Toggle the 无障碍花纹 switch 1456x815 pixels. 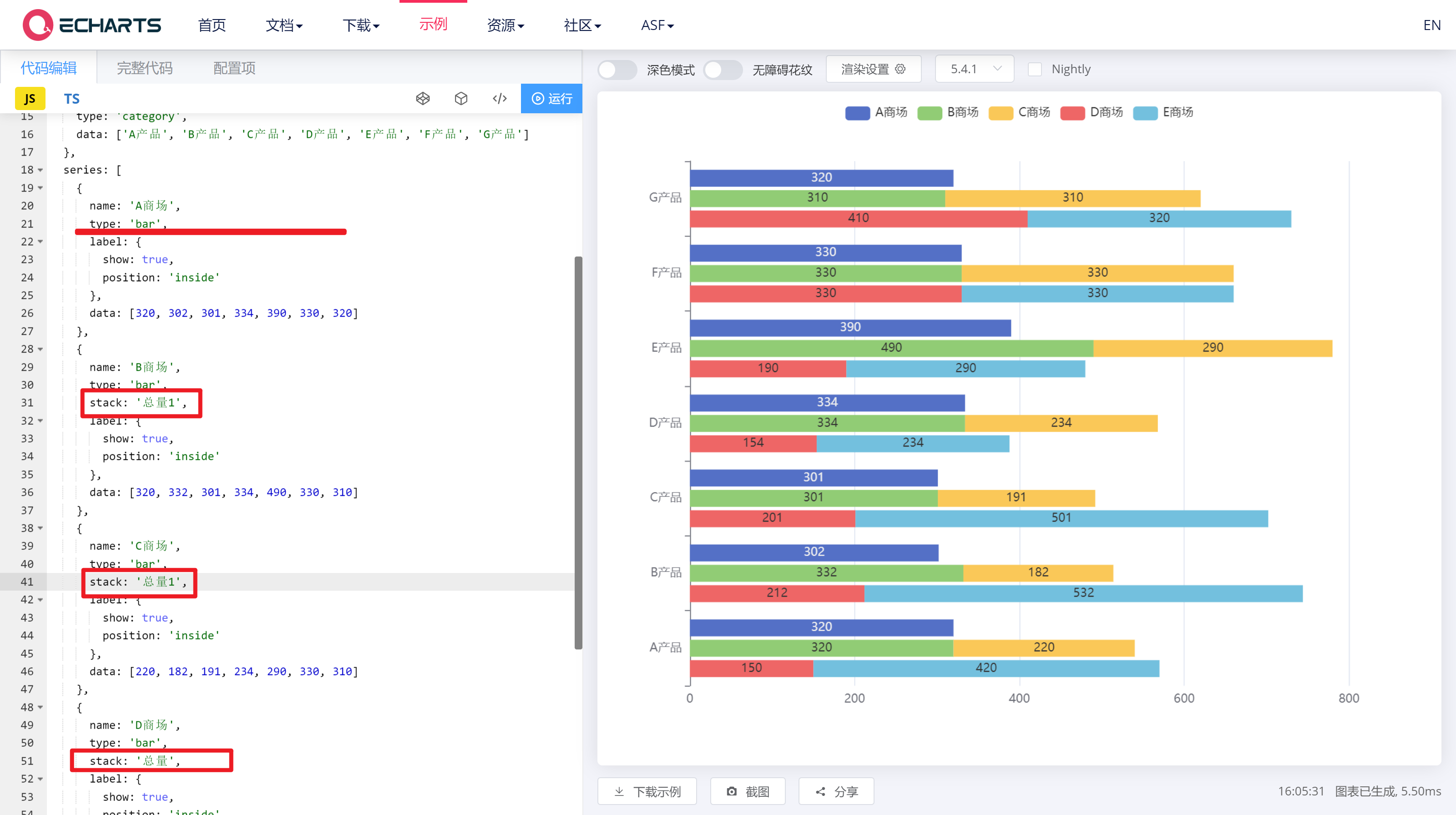[x=723, y=70]
